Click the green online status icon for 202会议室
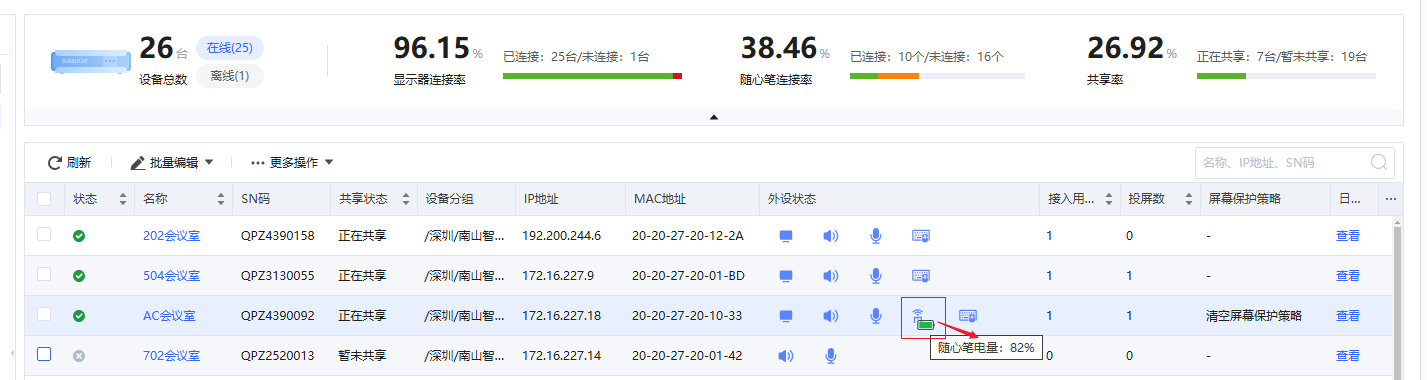This screenshot has height=380, width=1427. click(79, 236)
